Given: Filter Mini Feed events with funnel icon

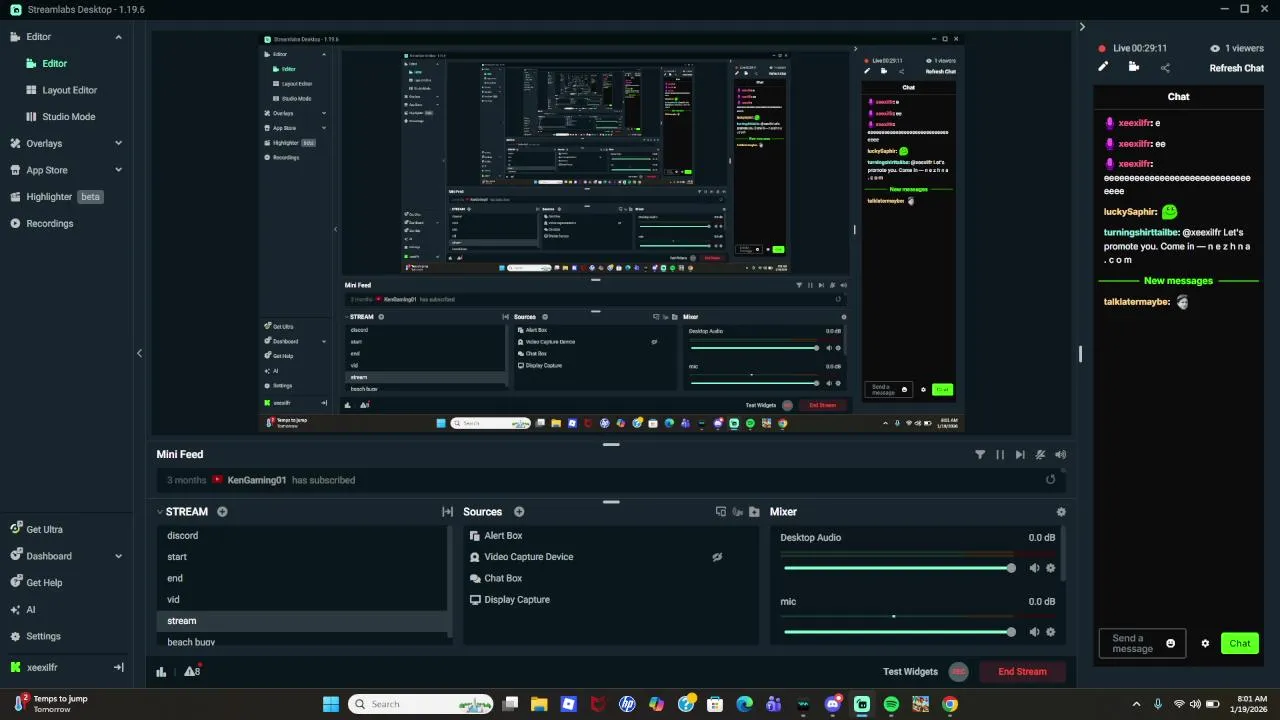Looking at the screenshot, I should pos(980,454).
